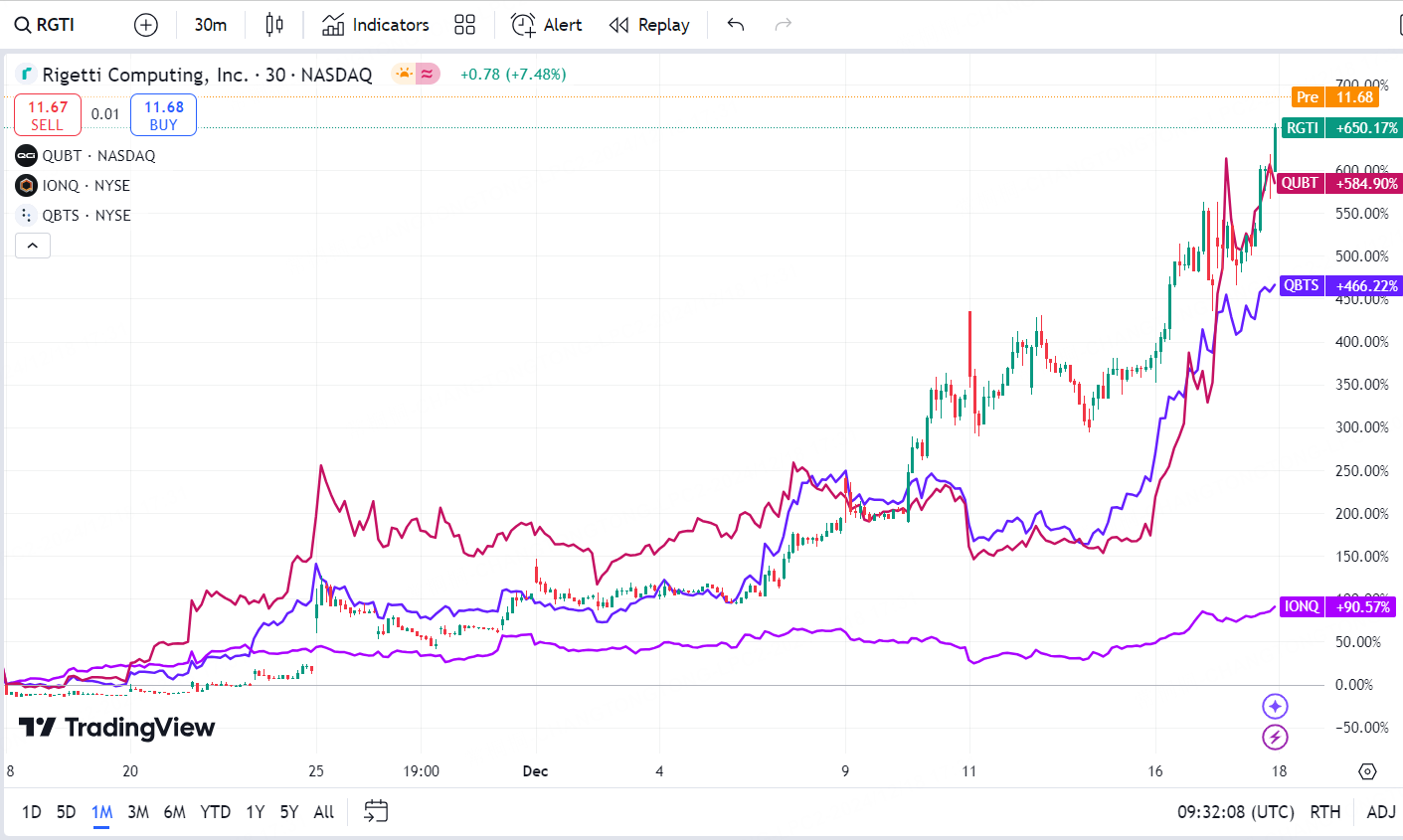Create a new Alert

(x=546, y=25)
